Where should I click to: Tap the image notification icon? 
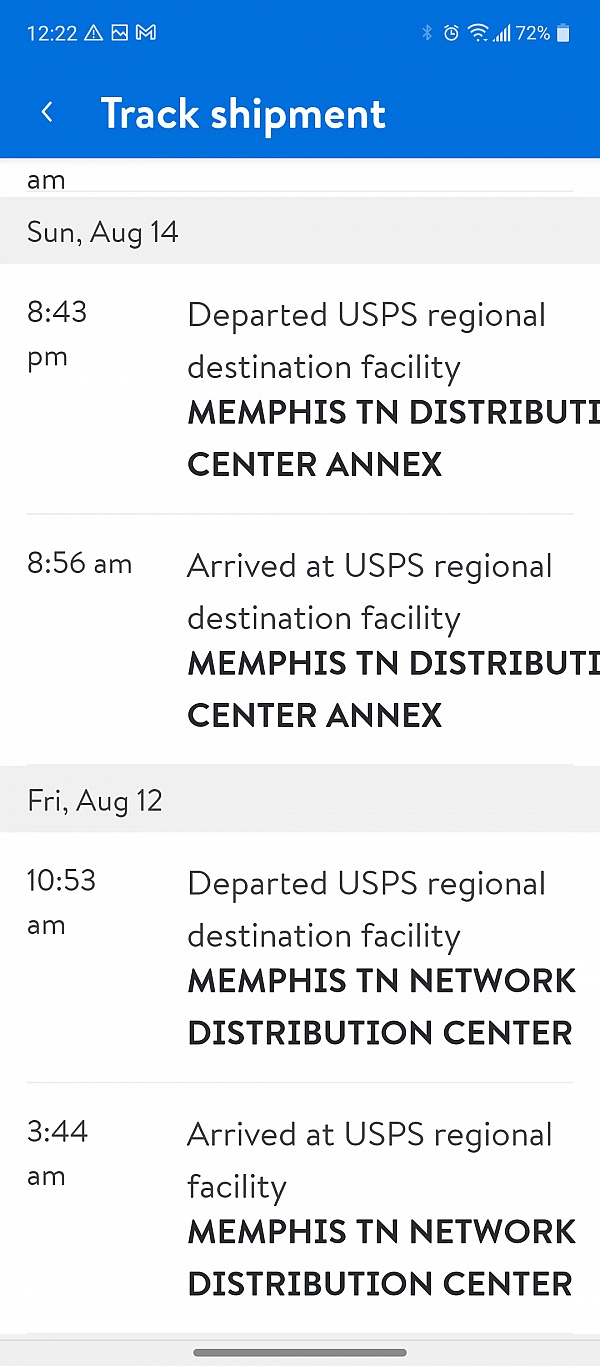point(120,33)
